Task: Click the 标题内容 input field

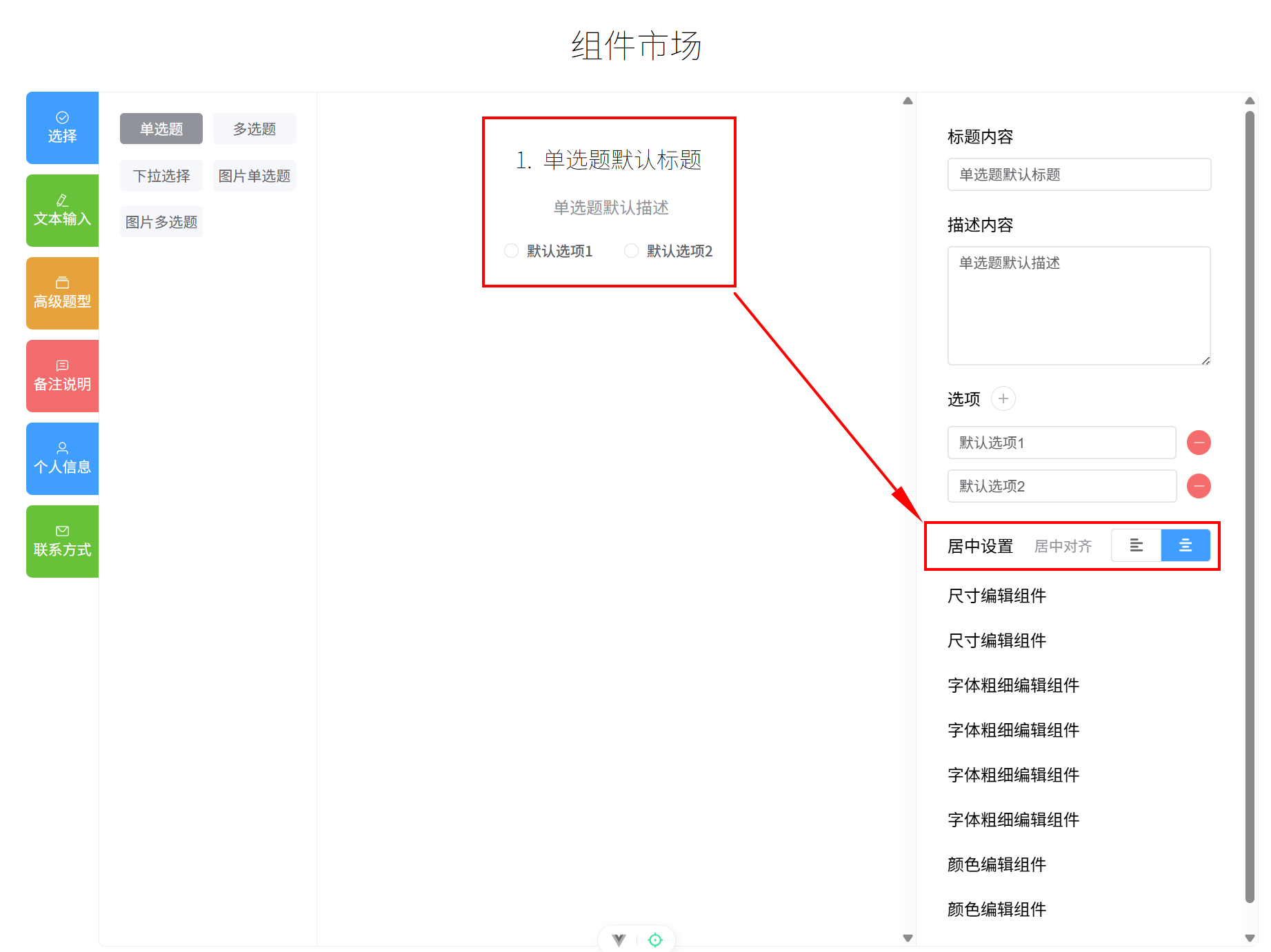Action: pos(1079,174)
